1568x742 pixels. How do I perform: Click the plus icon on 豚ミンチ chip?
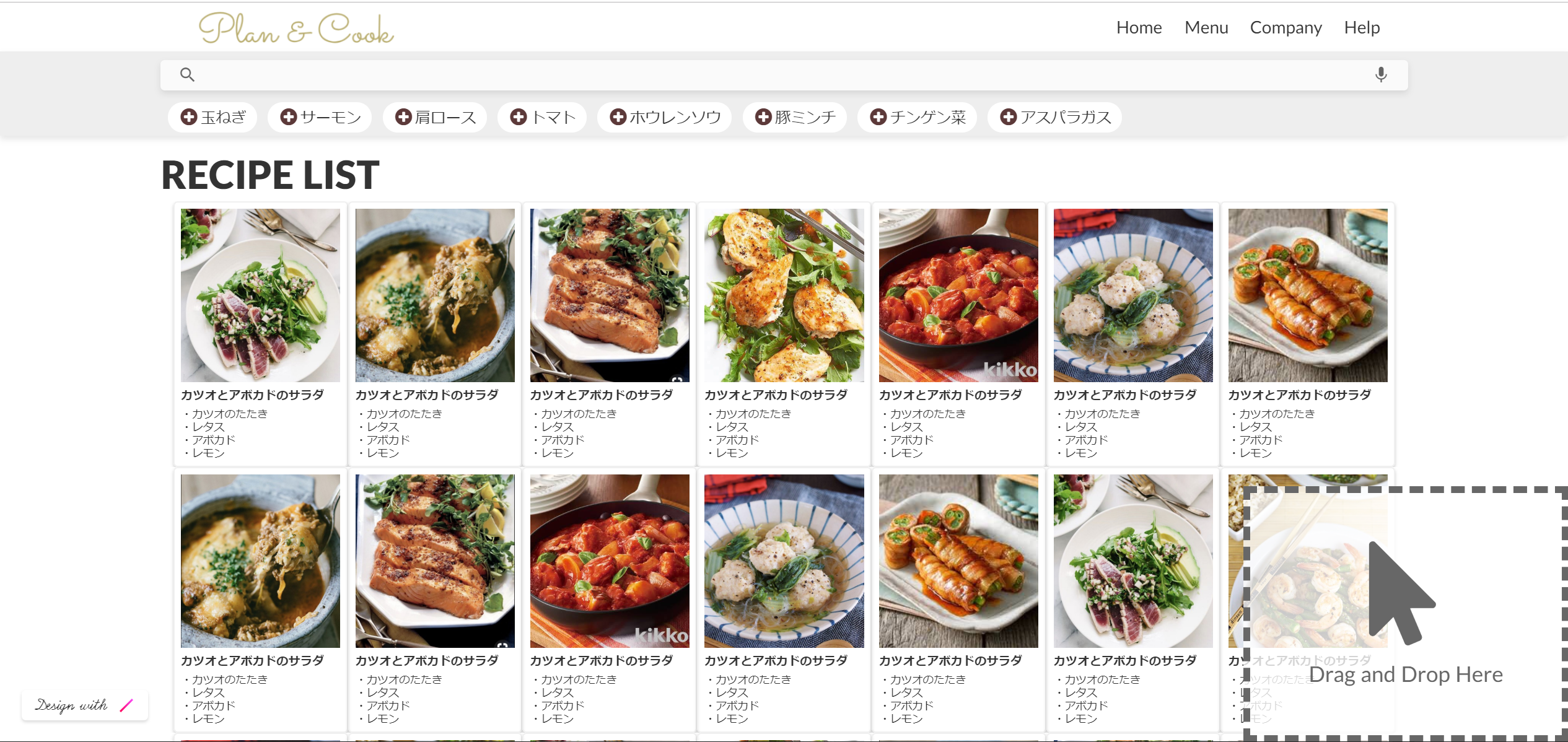point(763,117)
